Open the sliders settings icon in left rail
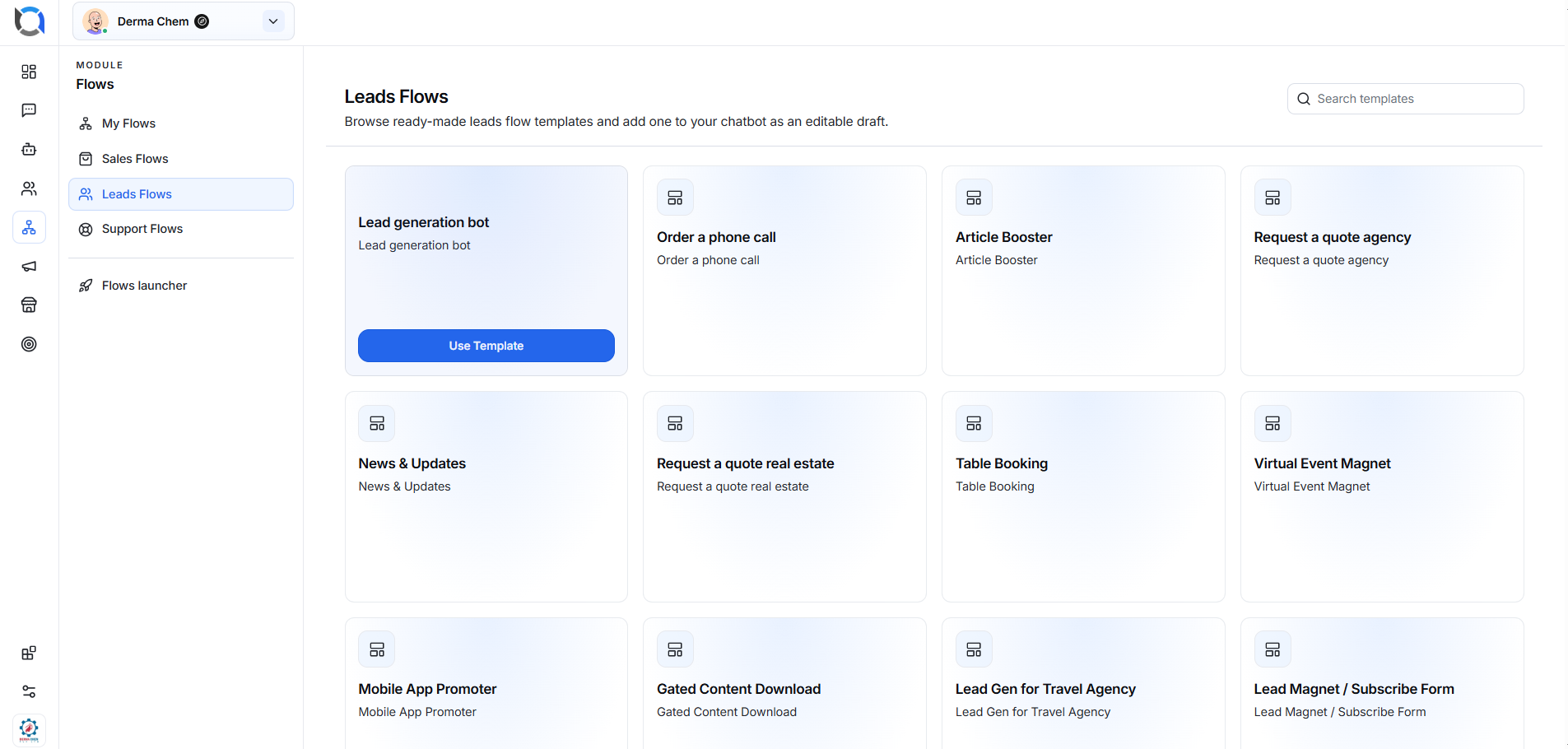1568x749 pixels. click(x=29, y=691)
